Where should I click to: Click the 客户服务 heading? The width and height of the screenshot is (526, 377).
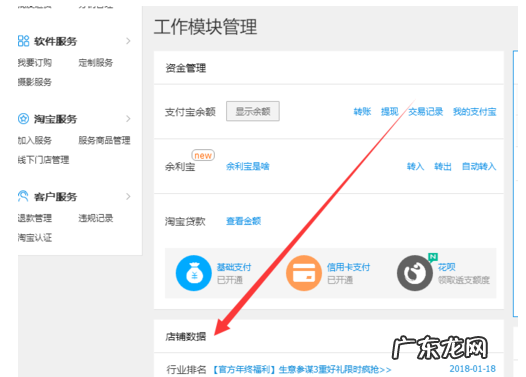pos(55,197)
